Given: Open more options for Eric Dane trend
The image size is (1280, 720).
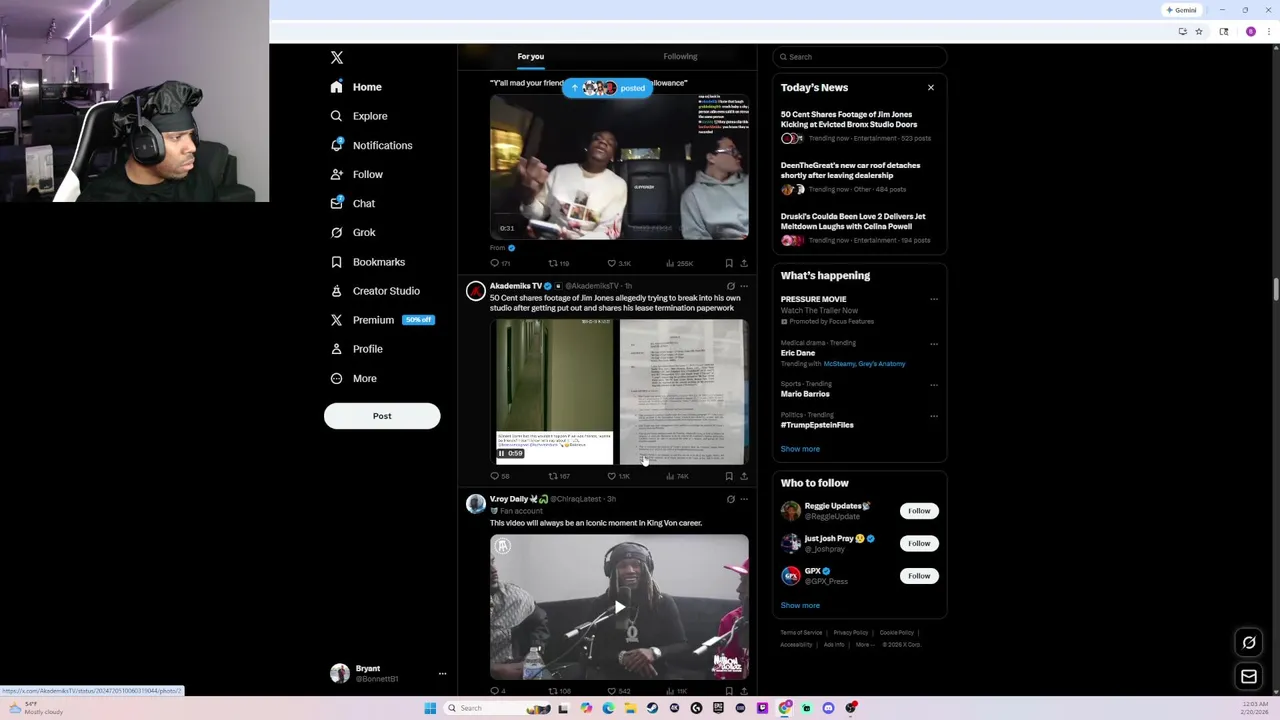Looking at the screenshot, I should click(934, 344).
